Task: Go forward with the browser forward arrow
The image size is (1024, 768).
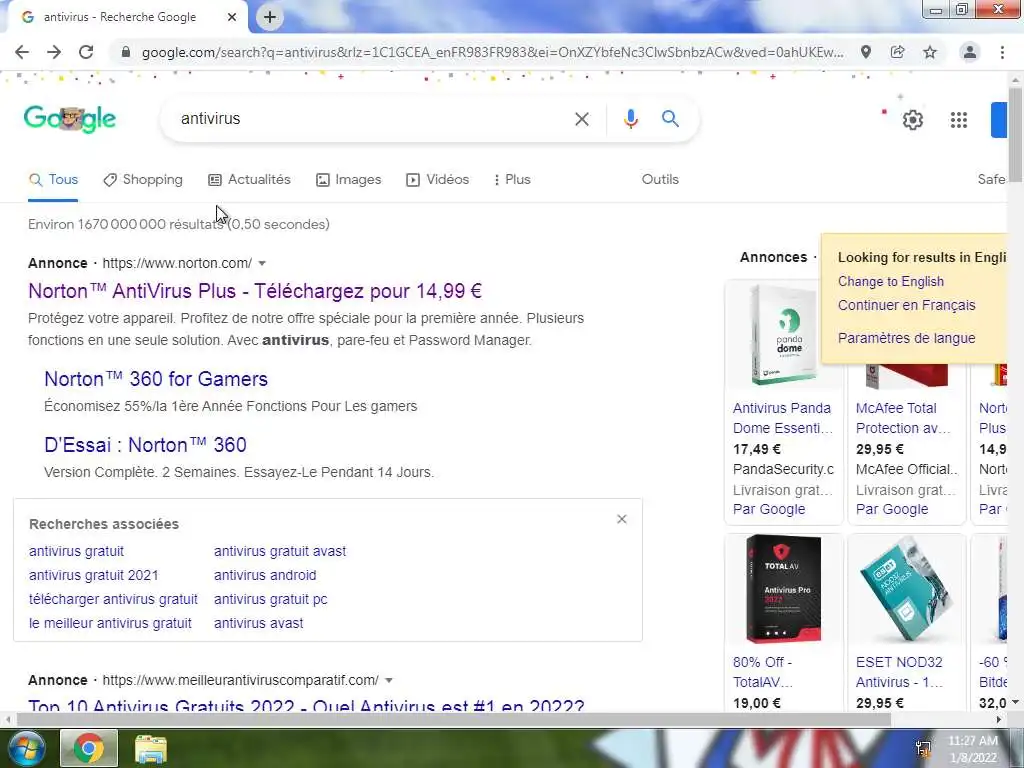Action: click(54, 52)
